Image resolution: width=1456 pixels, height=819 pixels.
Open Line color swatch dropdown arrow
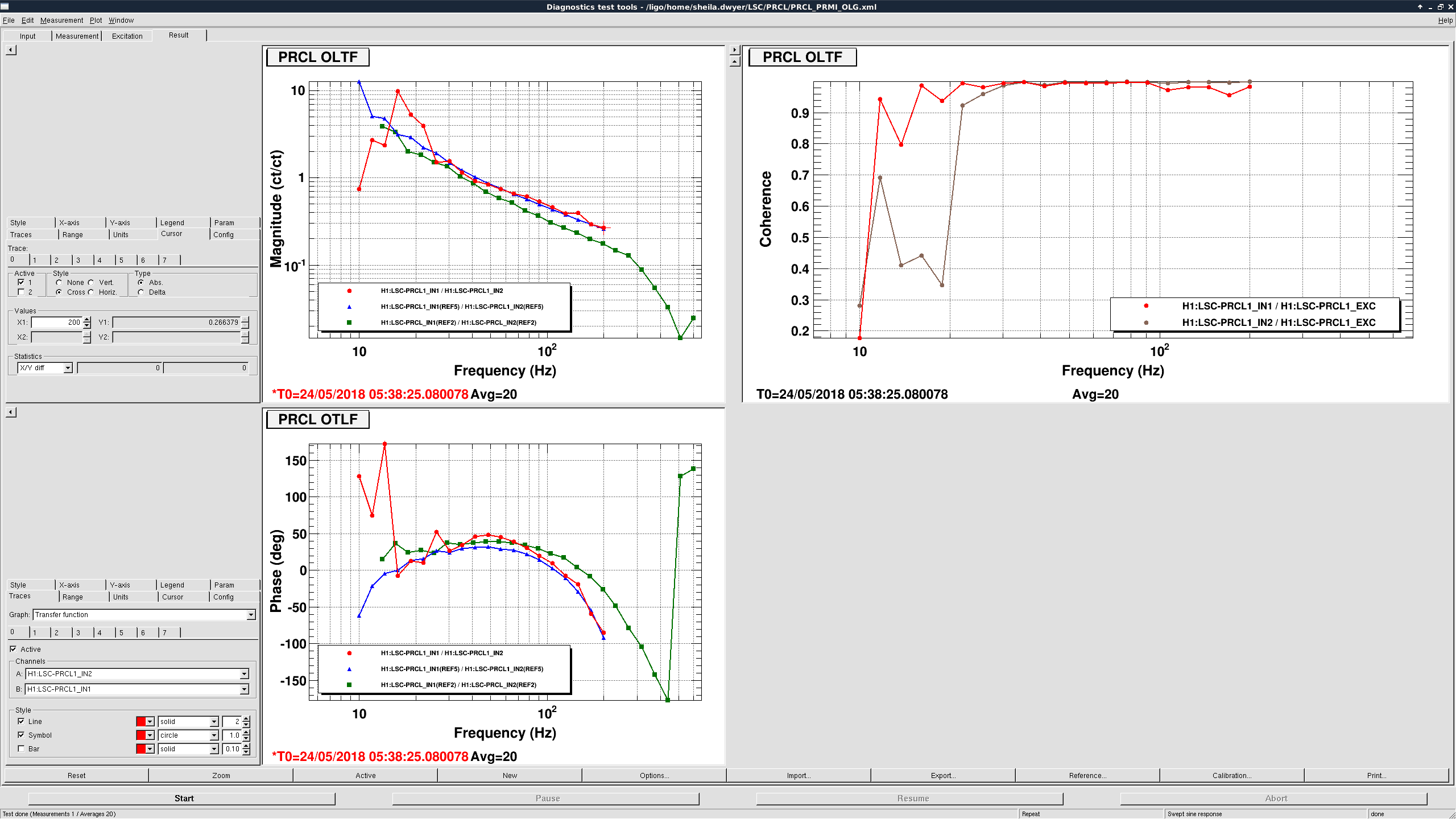point(150,722)
